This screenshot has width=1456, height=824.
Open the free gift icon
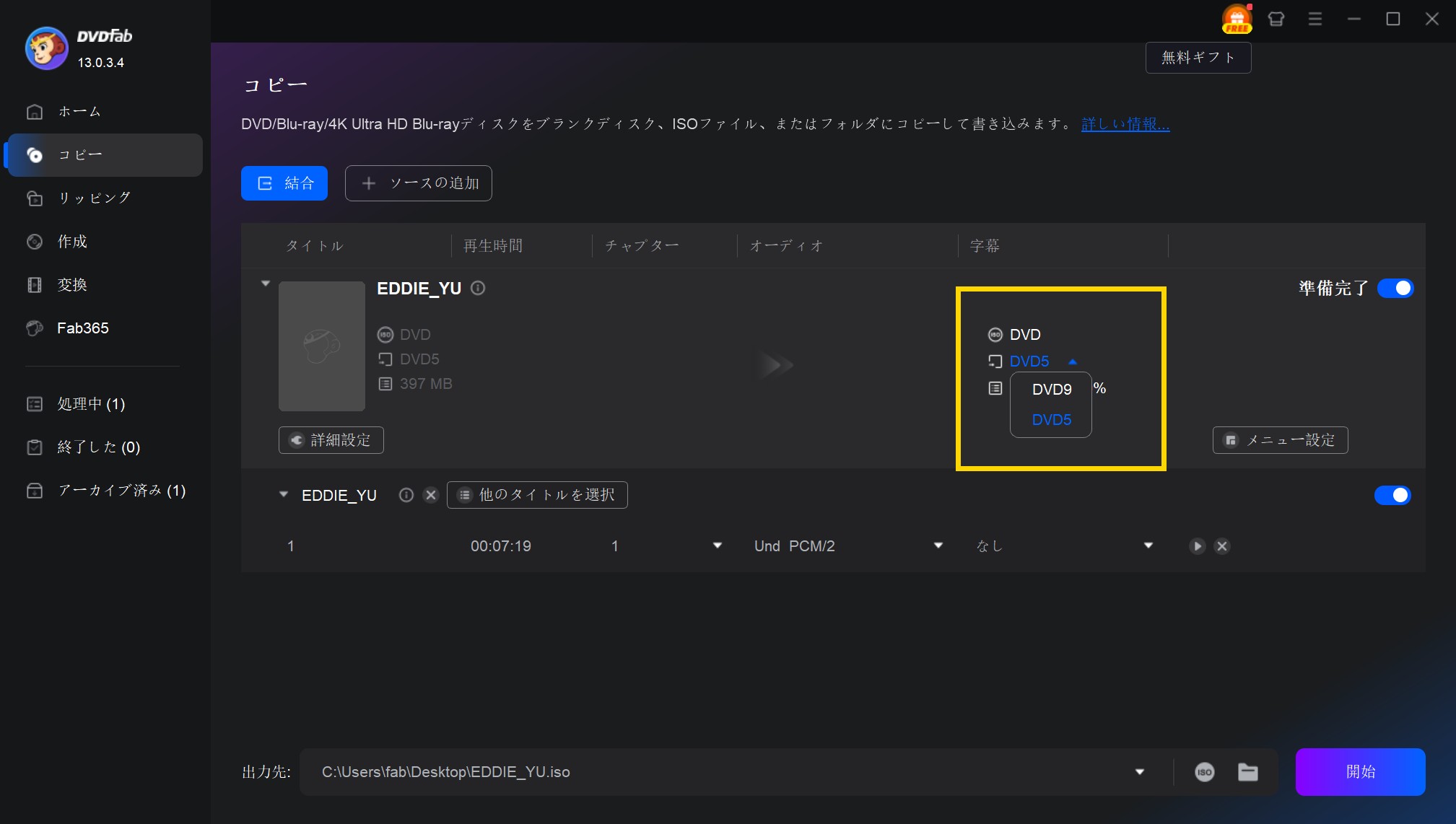point(1237,19)
